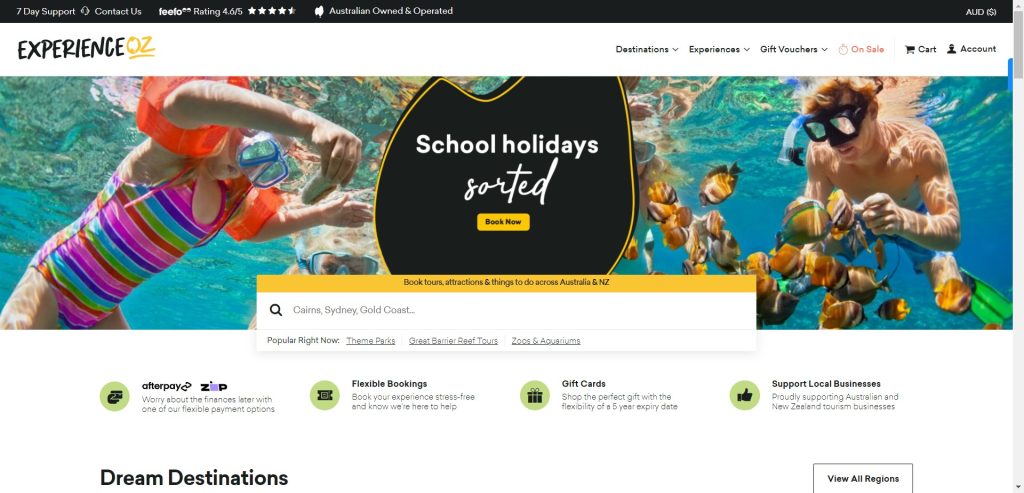Open the Account person icon
This screenshot has width=1024, height=493.
[952, 49]
